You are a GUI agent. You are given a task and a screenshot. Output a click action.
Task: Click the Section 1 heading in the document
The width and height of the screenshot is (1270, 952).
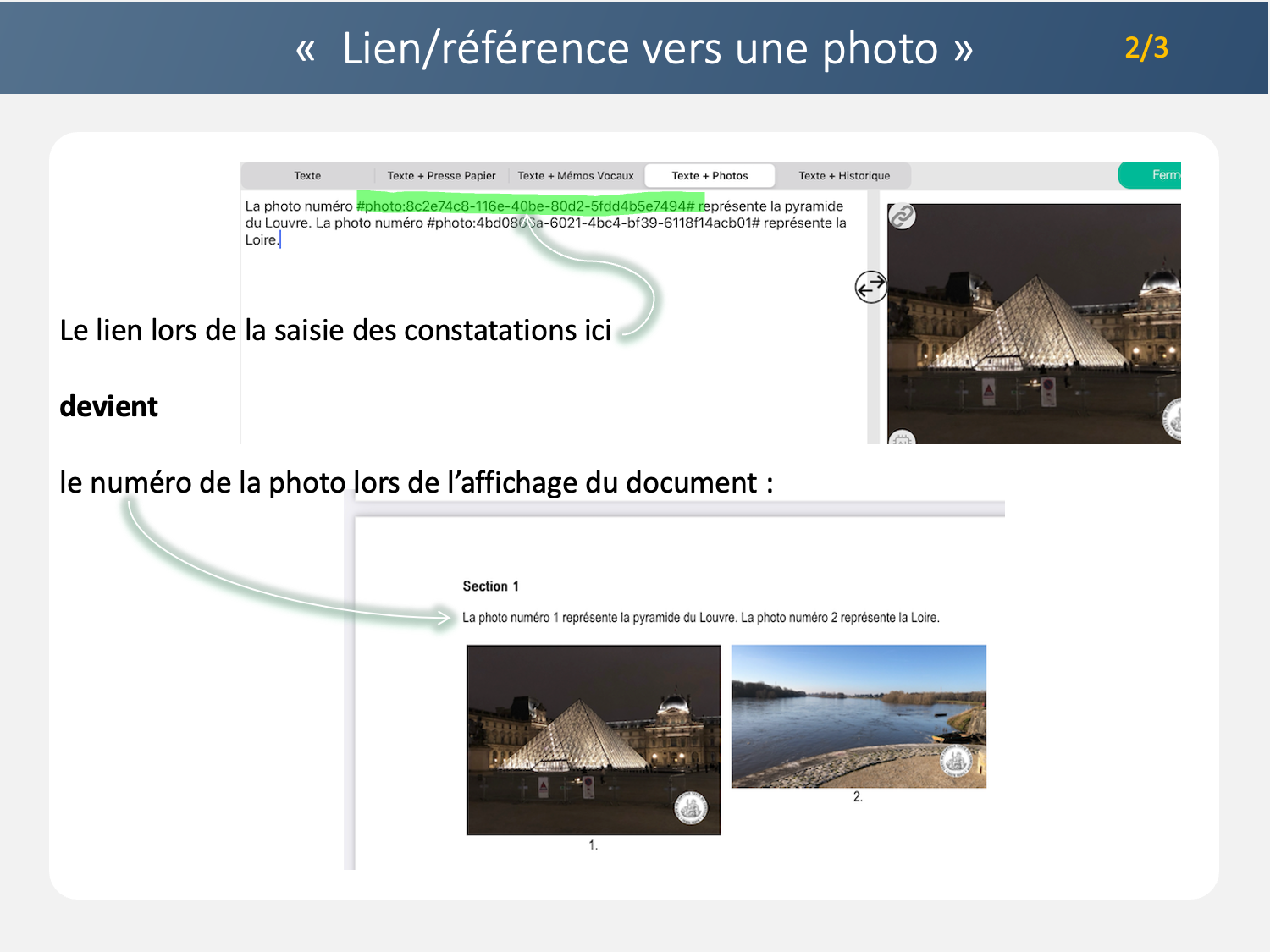point(490,586)
